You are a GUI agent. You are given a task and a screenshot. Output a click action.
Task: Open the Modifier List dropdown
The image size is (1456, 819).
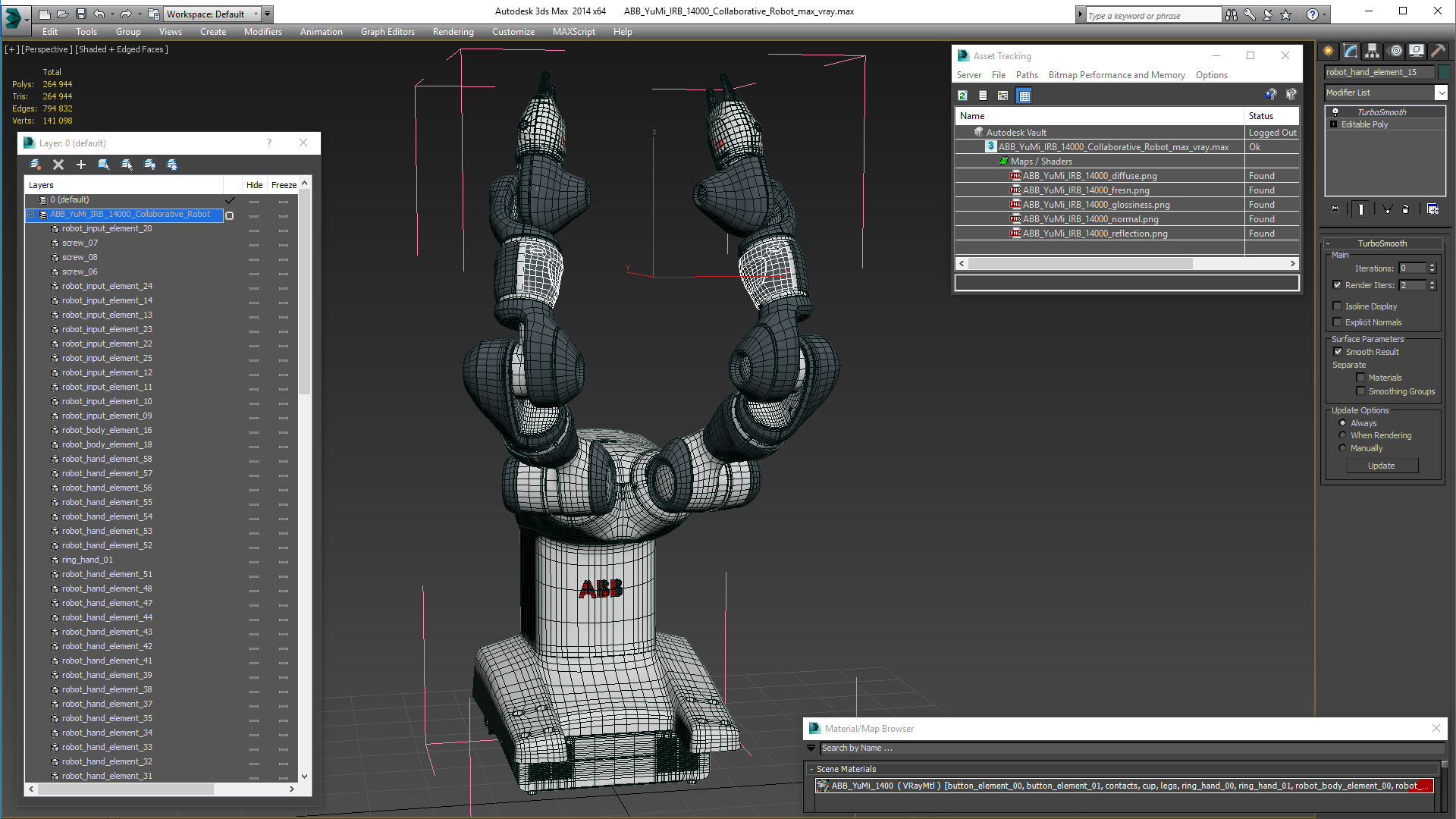[x=1441, y=93]
